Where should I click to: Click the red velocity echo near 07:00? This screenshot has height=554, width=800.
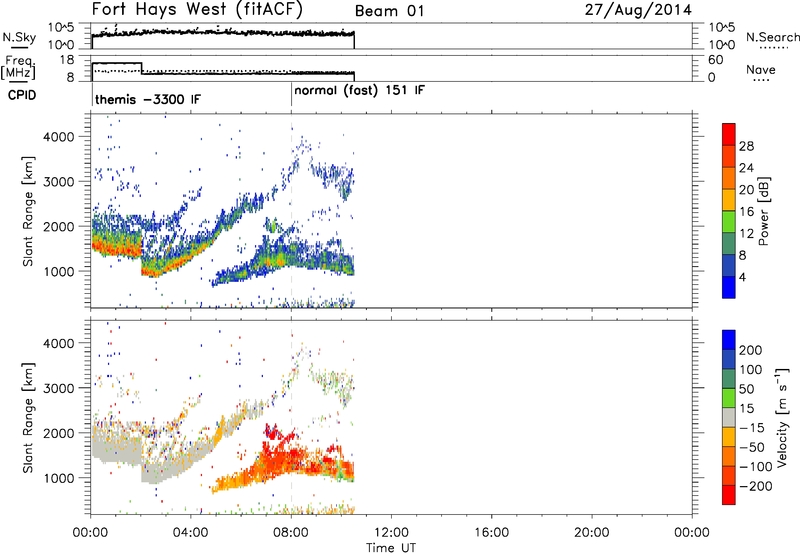click(273, 434)
